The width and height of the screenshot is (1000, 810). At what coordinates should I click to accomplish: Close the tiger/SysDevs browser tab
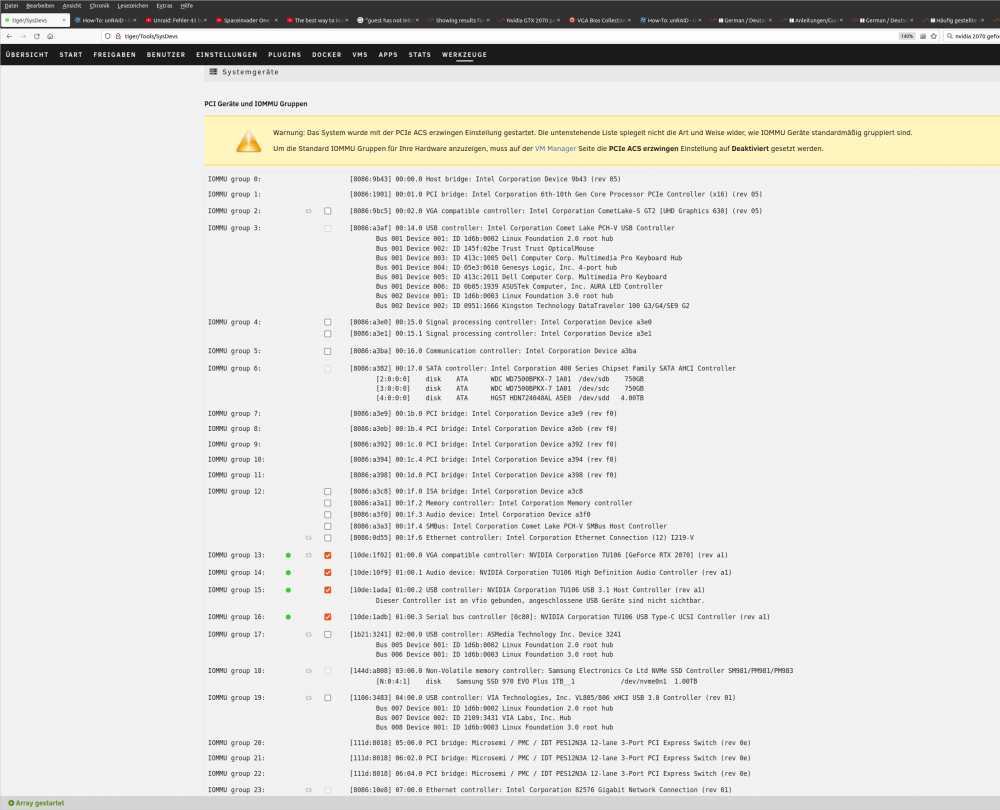[64, 20]
